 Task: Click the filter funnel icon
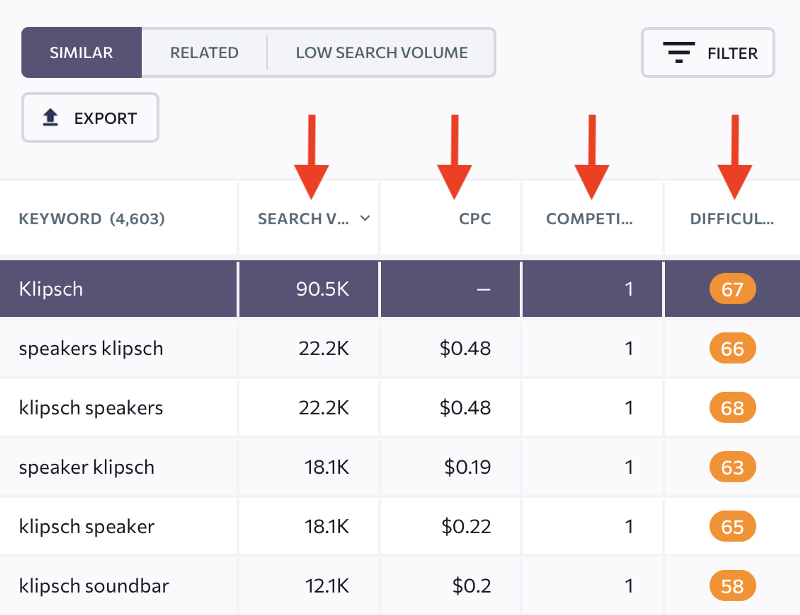click(x=679, y=53)
